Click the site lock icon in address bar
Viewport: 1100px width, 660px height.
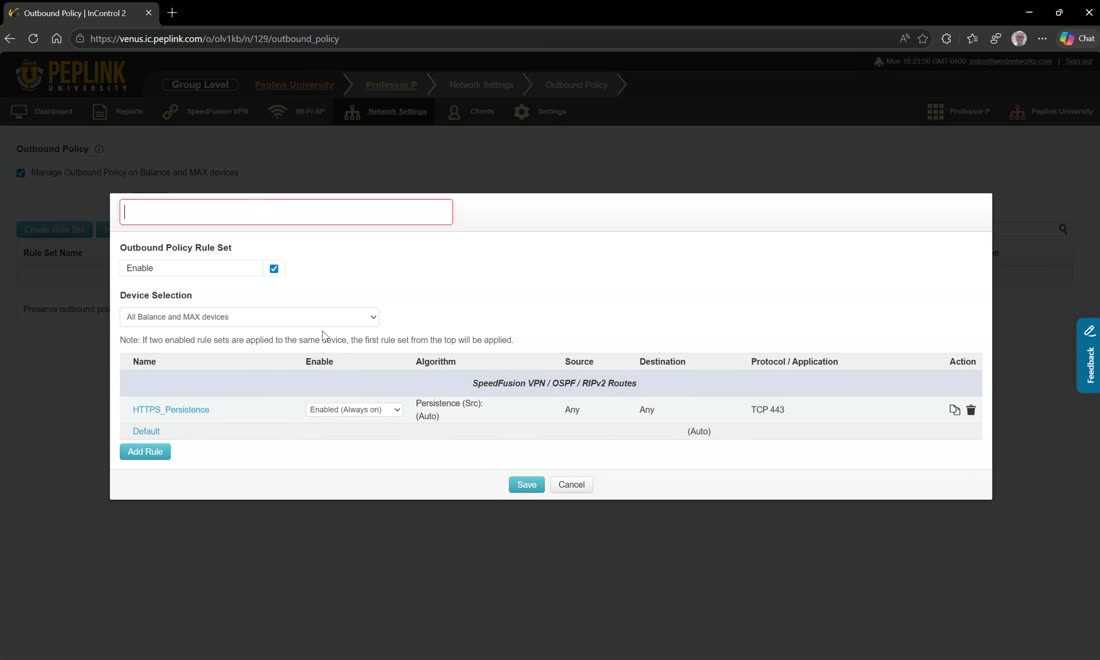pos(80,39)
